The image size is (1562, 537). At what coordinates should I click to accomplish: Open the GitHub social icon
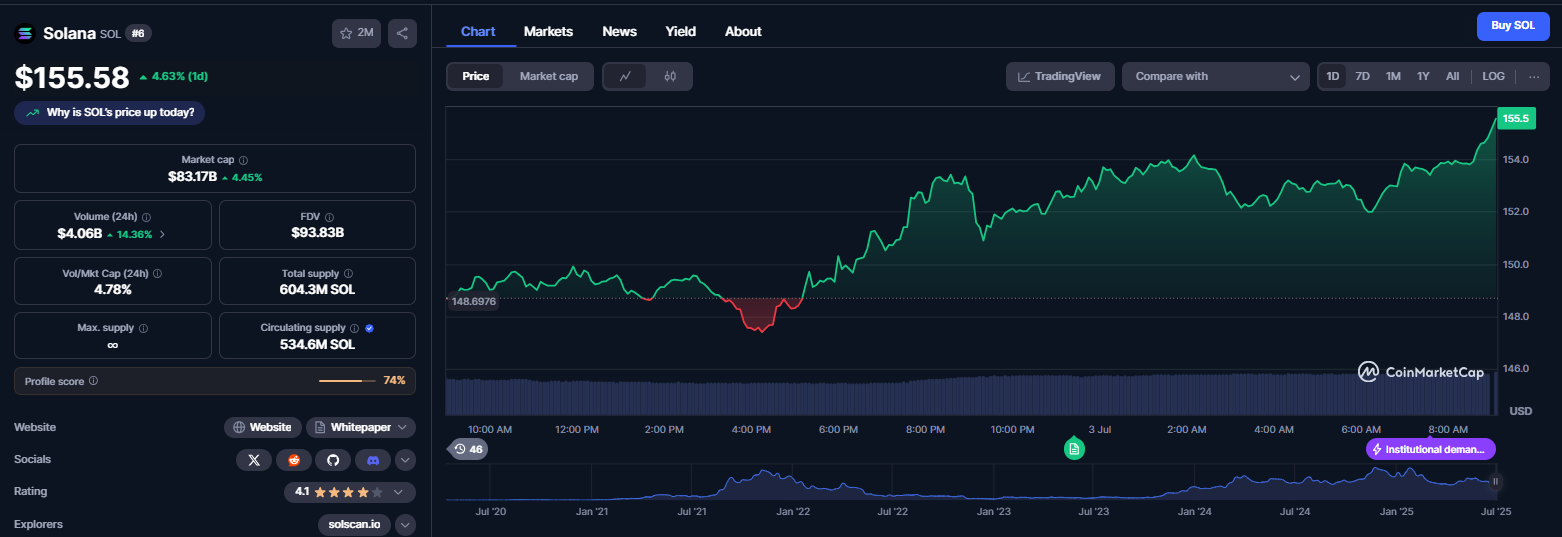click(333, 459)
